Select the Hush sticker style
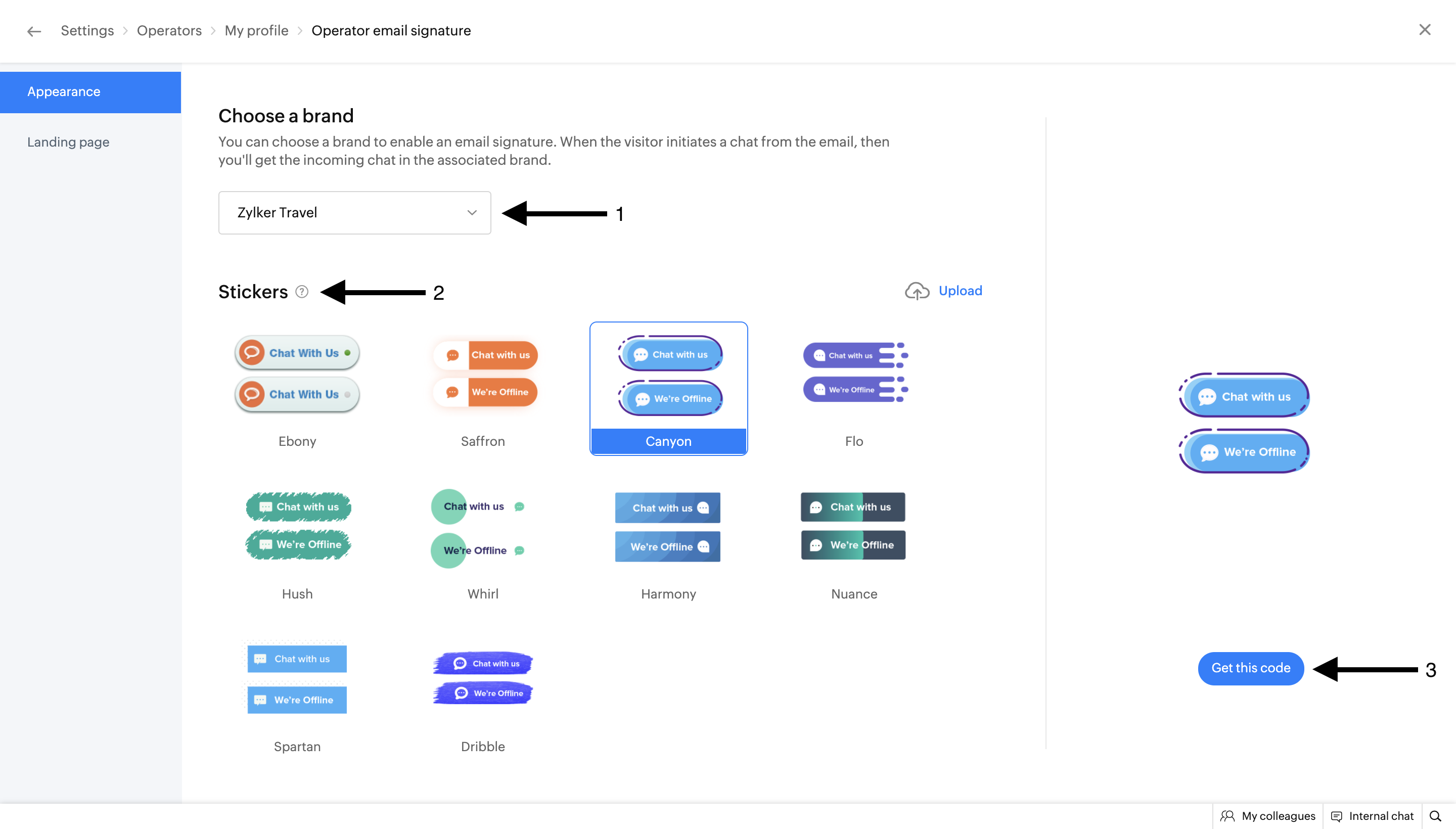Screen dimensions: 1456x829 [x=297, y=542]
